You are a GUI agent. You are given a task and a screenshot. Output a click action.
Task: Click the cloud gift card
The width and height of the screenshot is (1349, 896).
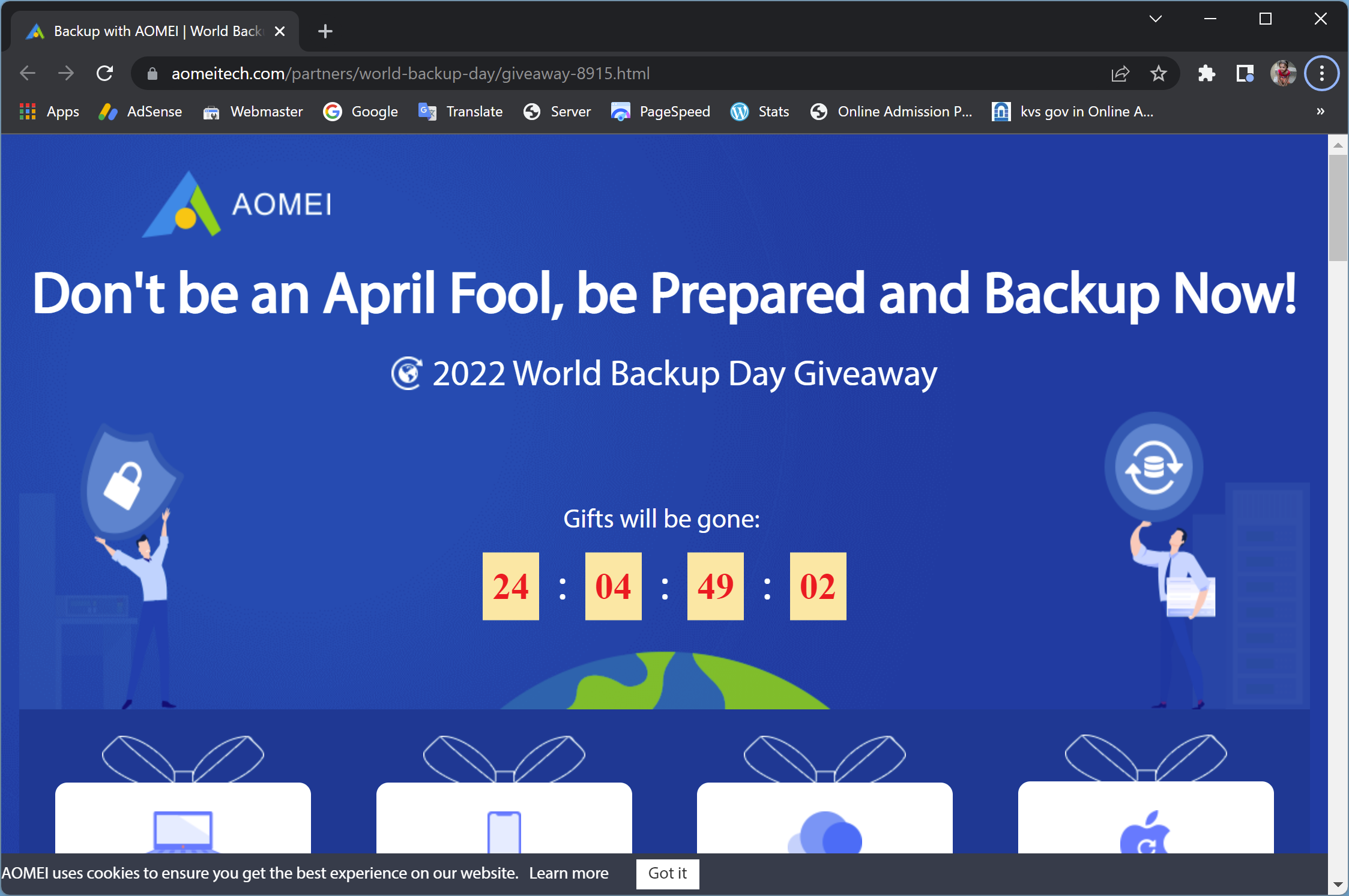(x=825, y=817)
